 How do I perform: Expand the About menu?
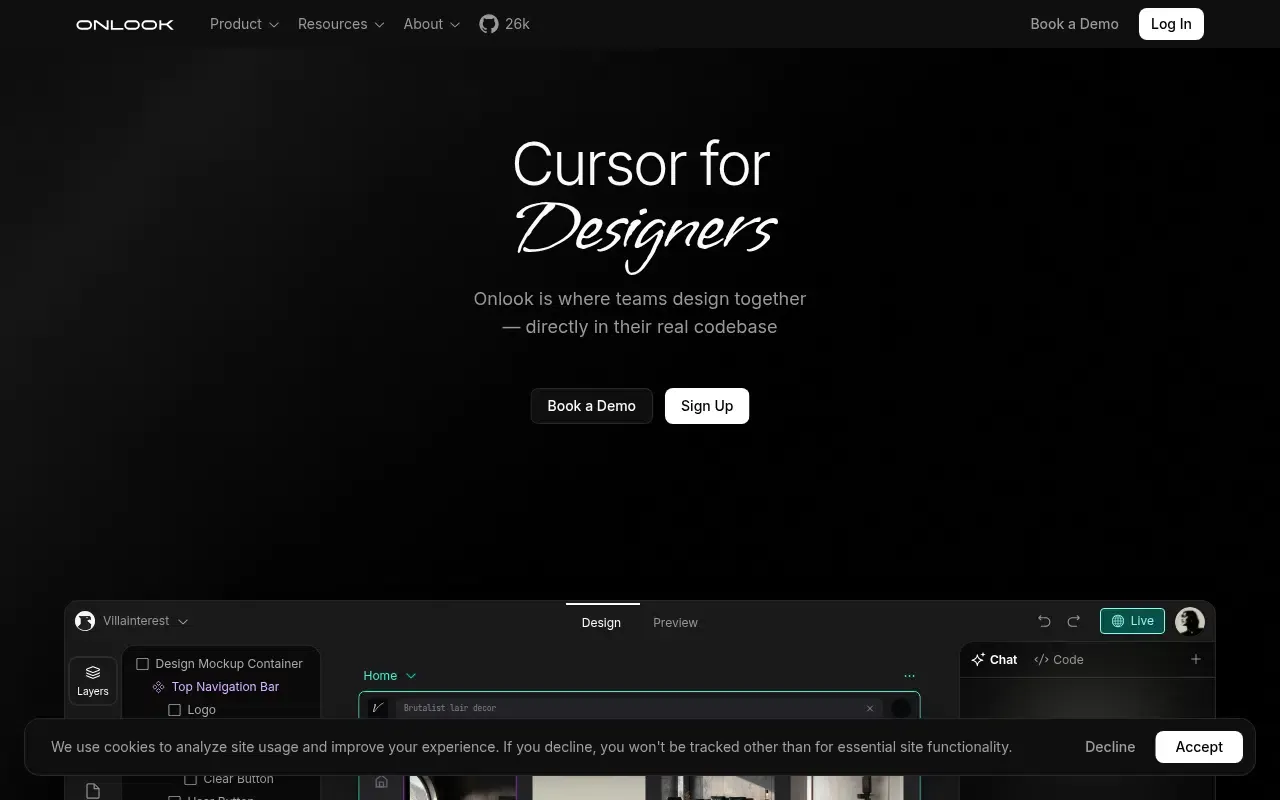pos(432,24)
